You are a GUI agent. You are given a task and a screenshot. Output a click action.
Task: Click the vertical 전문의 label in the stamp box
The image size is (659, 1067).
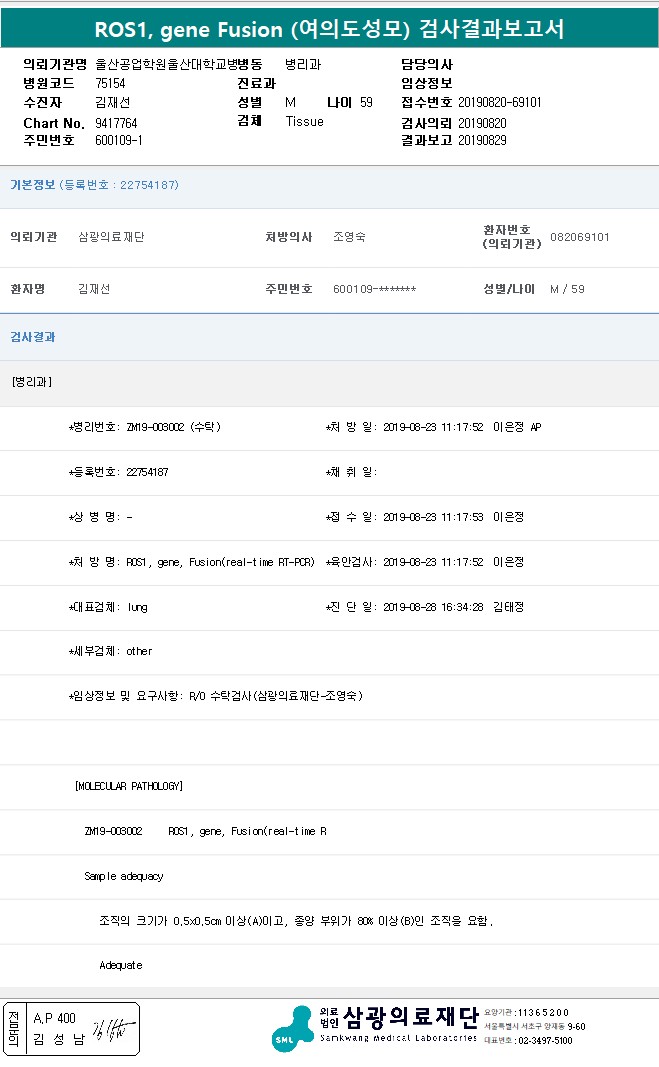point(14,1029)
